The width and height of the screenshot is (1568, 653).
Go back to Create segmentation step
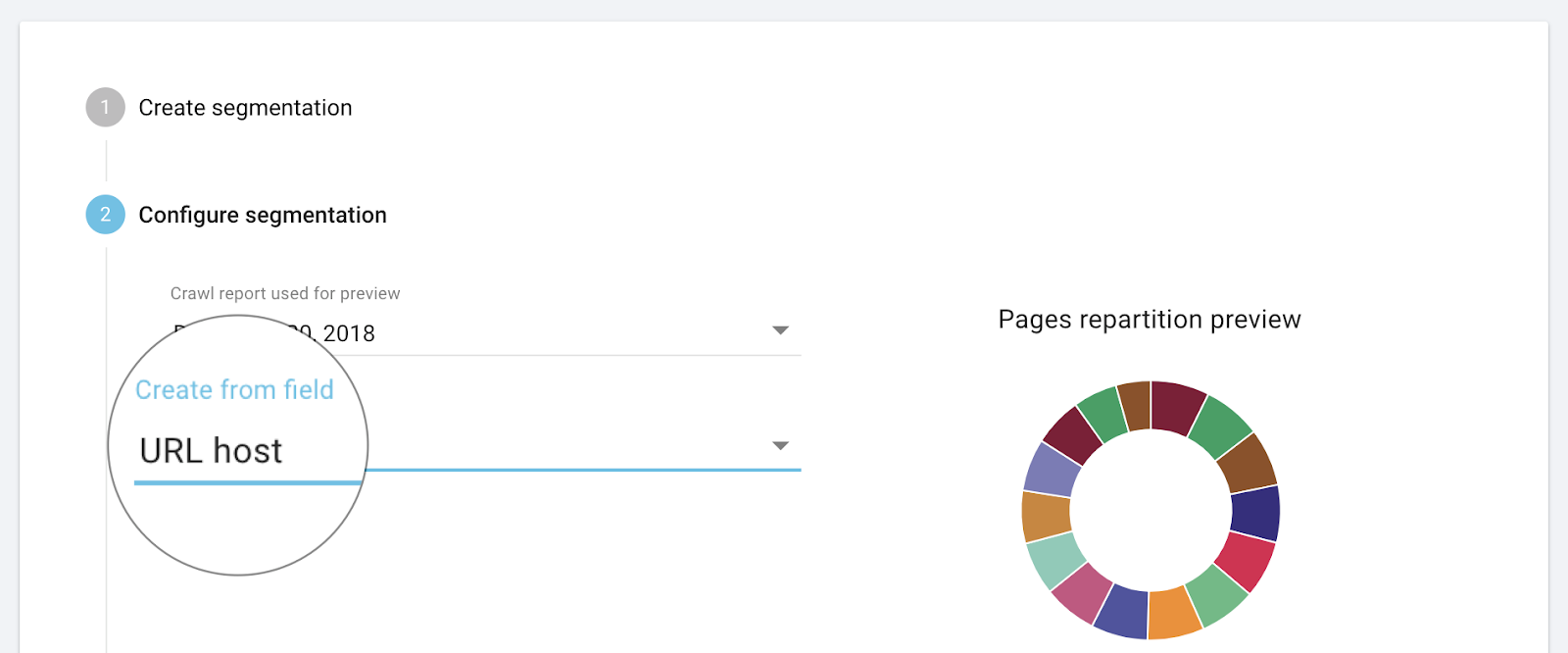coord(245,108)
